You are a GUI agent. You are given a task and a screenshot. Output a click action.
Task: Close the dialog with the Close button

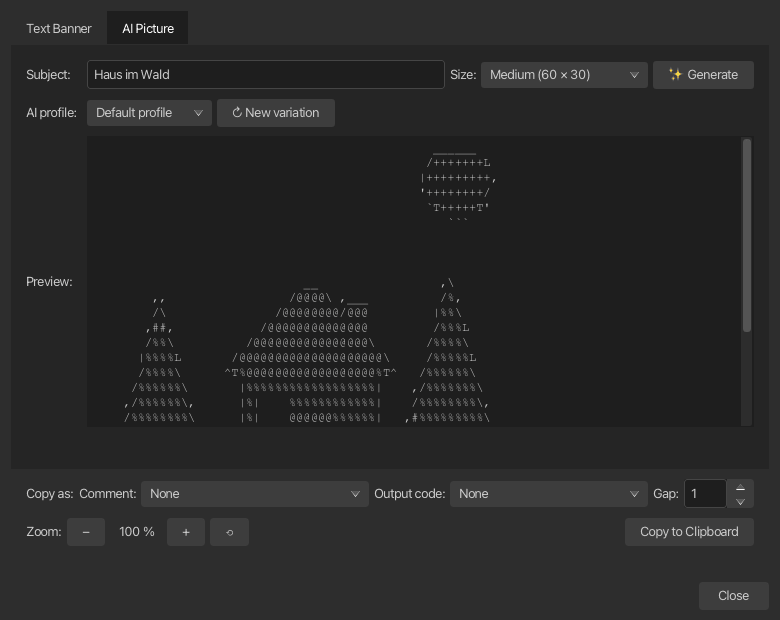pos(733,596)
